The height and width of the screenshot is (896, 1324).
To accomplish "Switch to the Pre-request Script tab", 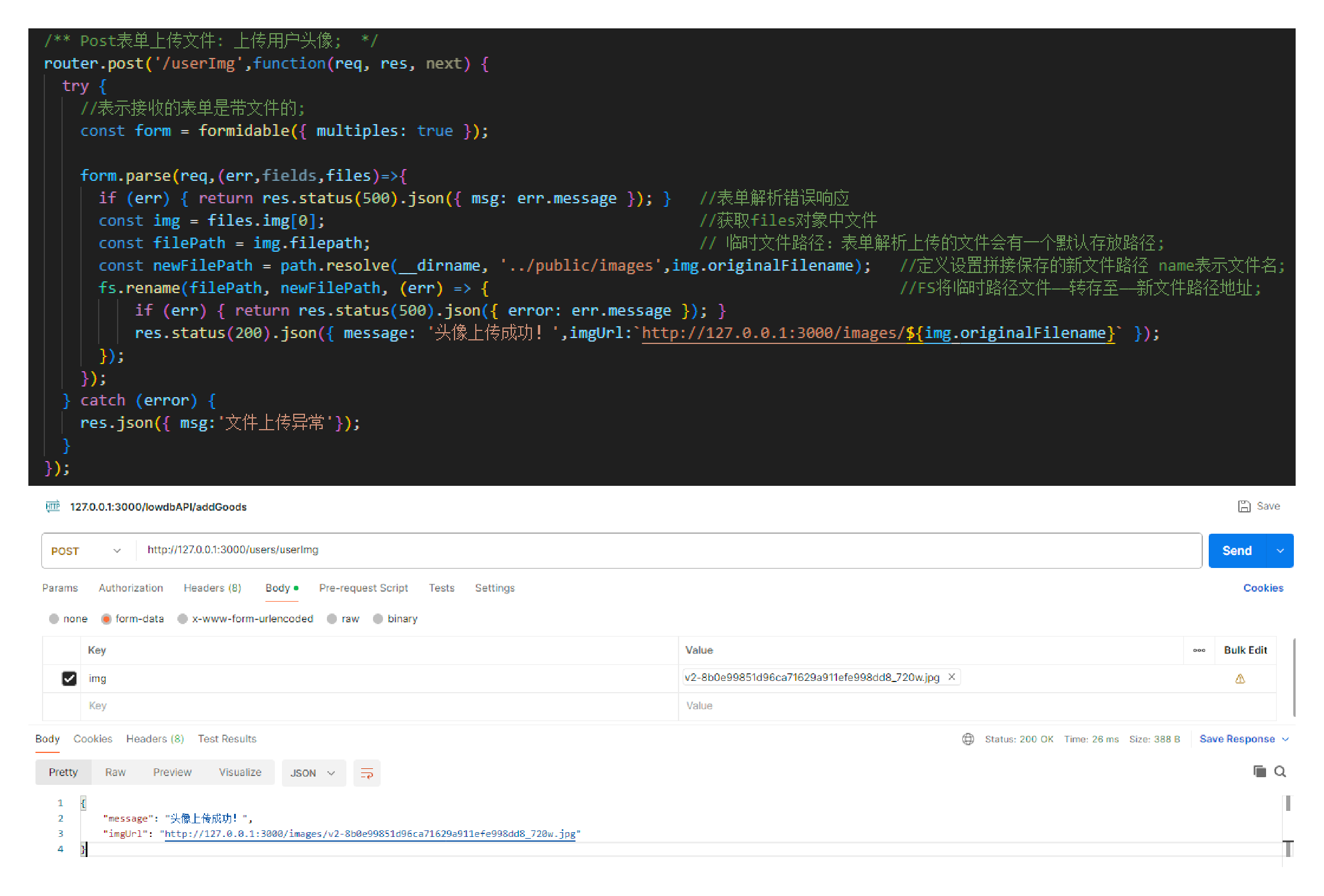I will (x=364, y=588).
